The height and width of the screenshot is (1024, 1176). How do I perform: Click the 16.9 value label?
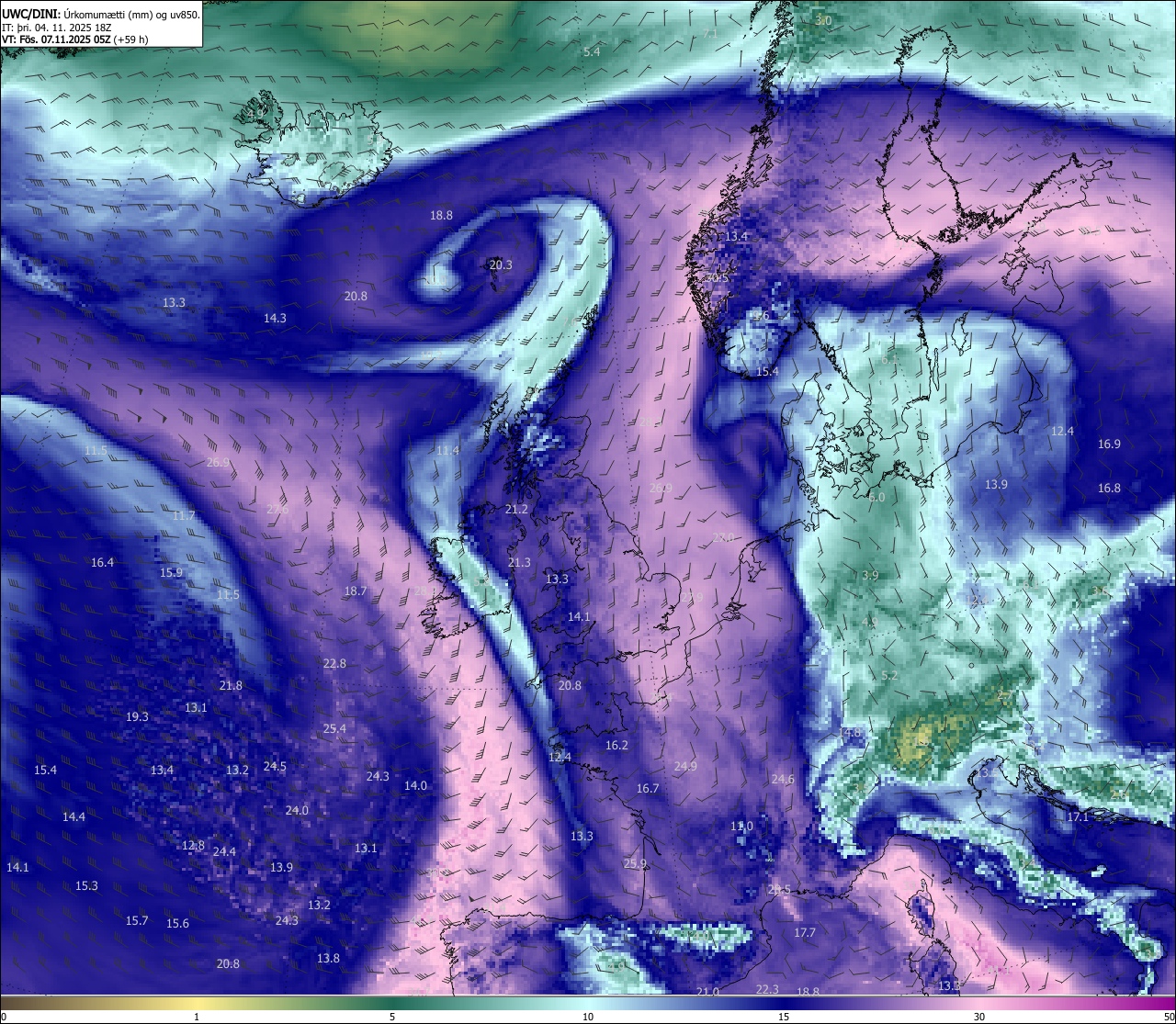pyautogui.click(x=1109, y=444)
